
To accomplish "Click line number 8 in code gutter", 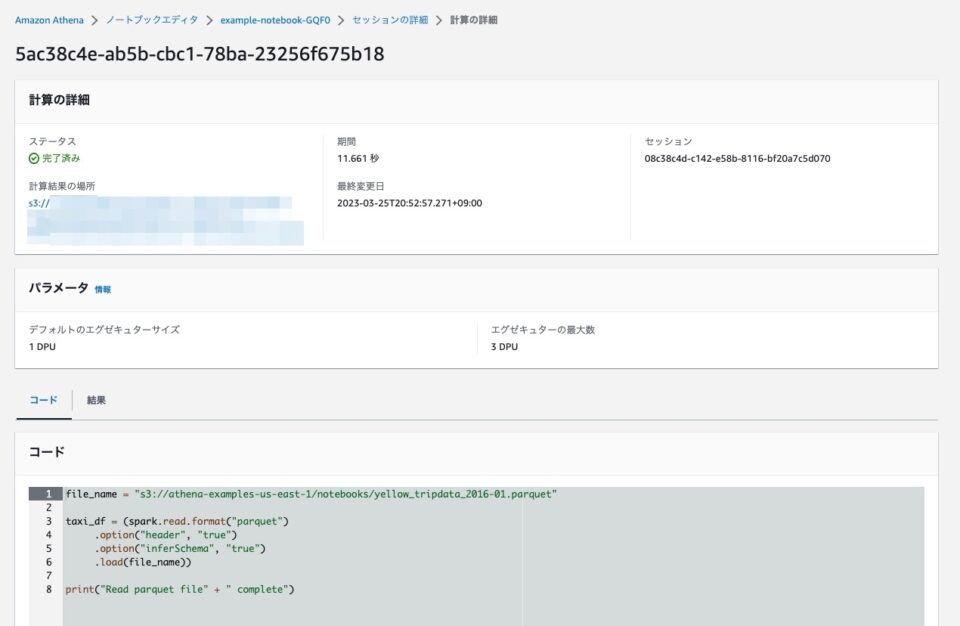I will click(x=49, y=589).
